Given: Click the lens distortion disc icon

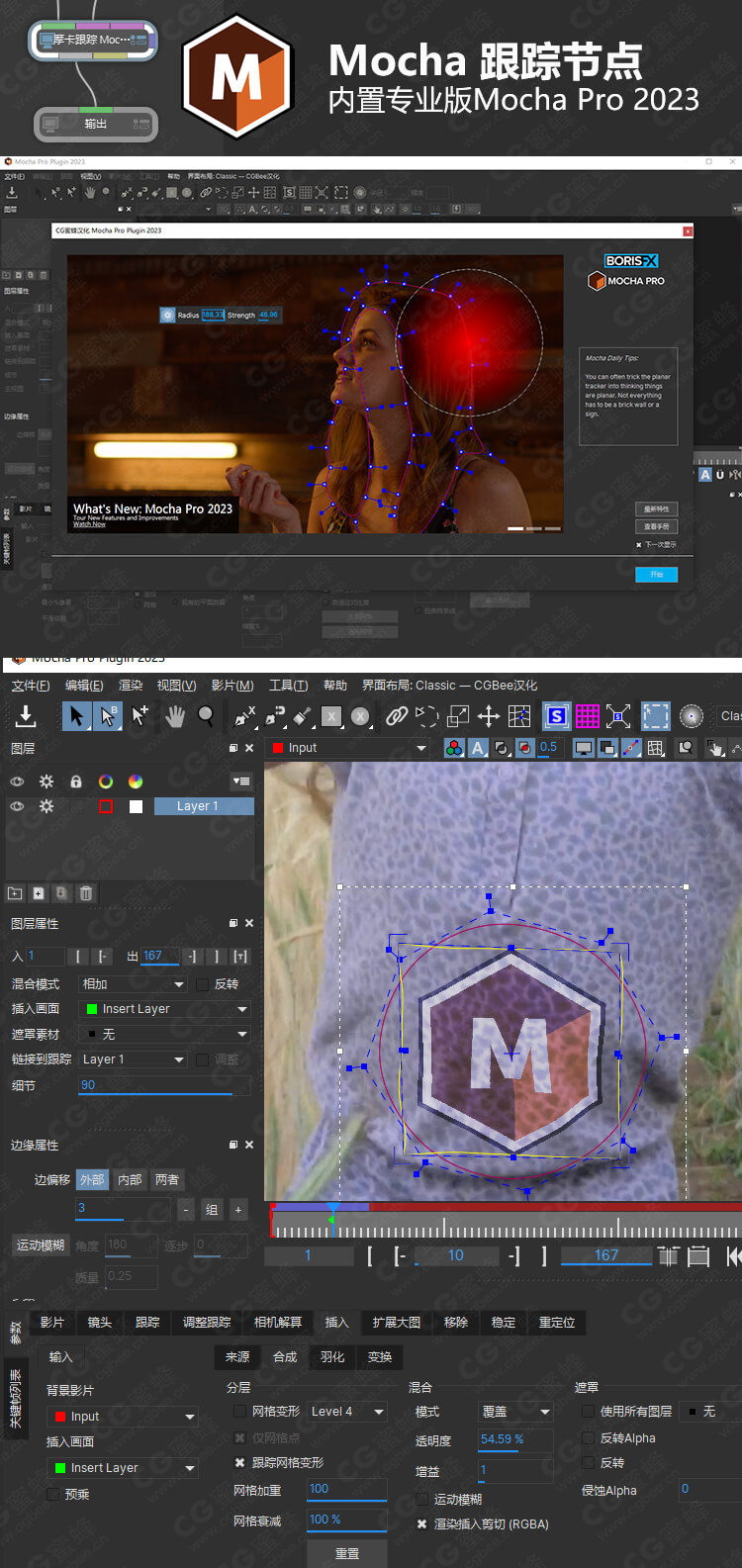Looking at the screenshot, I should pos(692,716).
